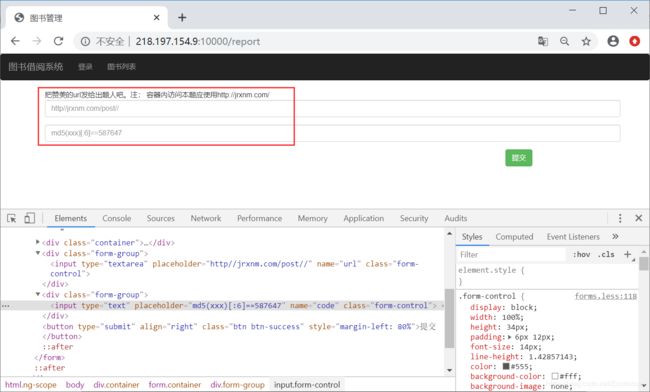
Task: Click the element.style rule block
Action: coord(547,276)
